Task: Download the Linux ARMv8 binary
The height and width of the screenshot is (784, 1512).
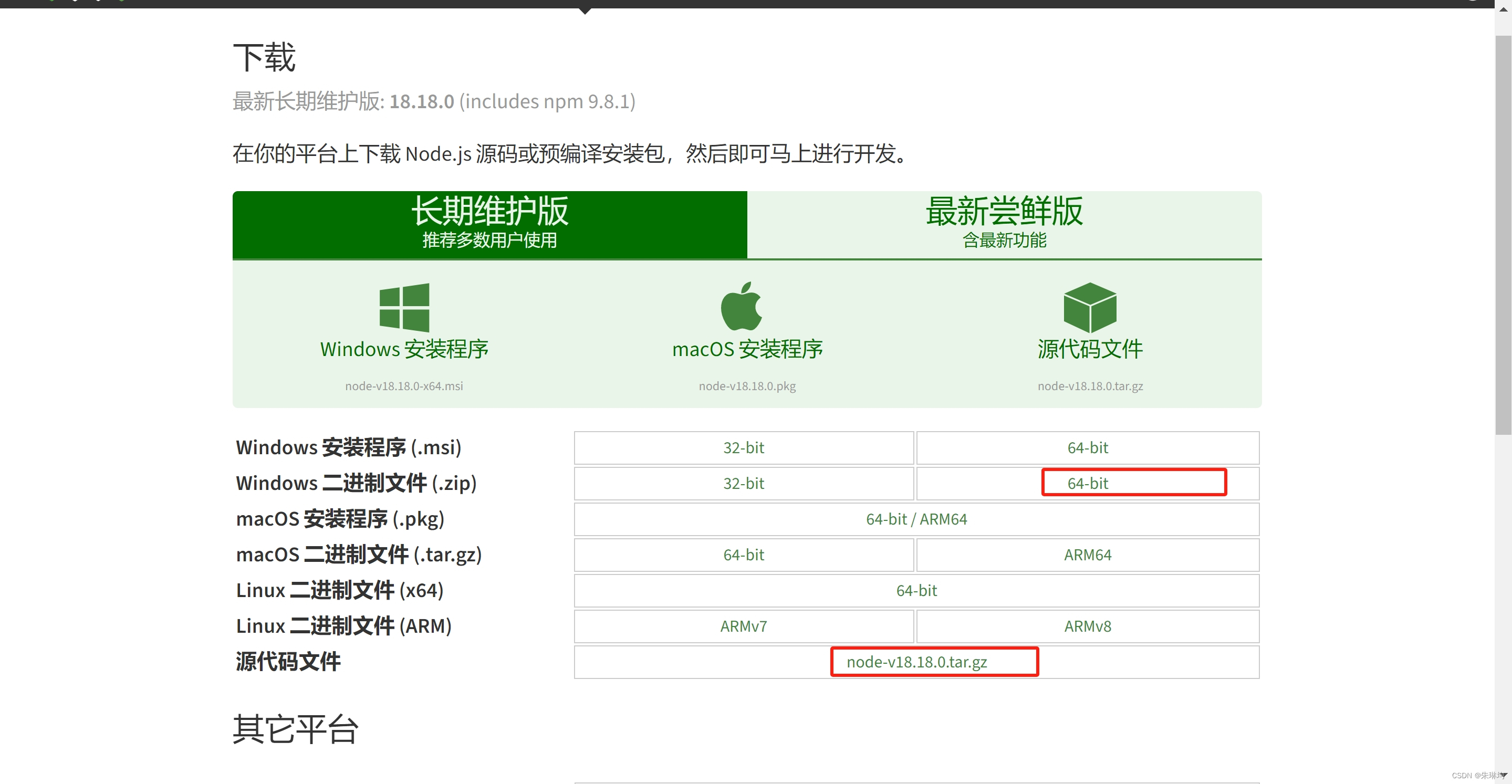Action: pos(1088,627)
